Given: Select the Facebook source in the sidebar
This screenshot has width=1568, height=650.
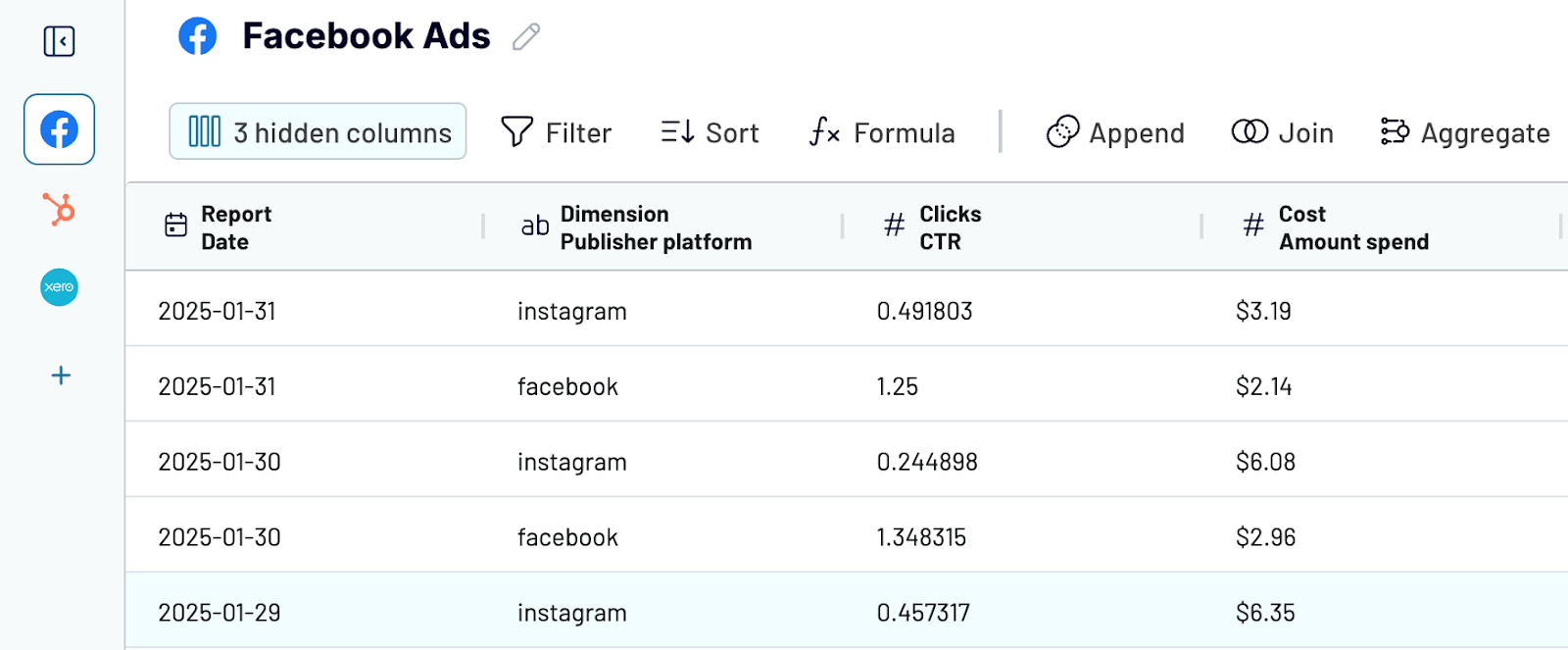Looking at the screenshot, I should [x=58, y=128].
